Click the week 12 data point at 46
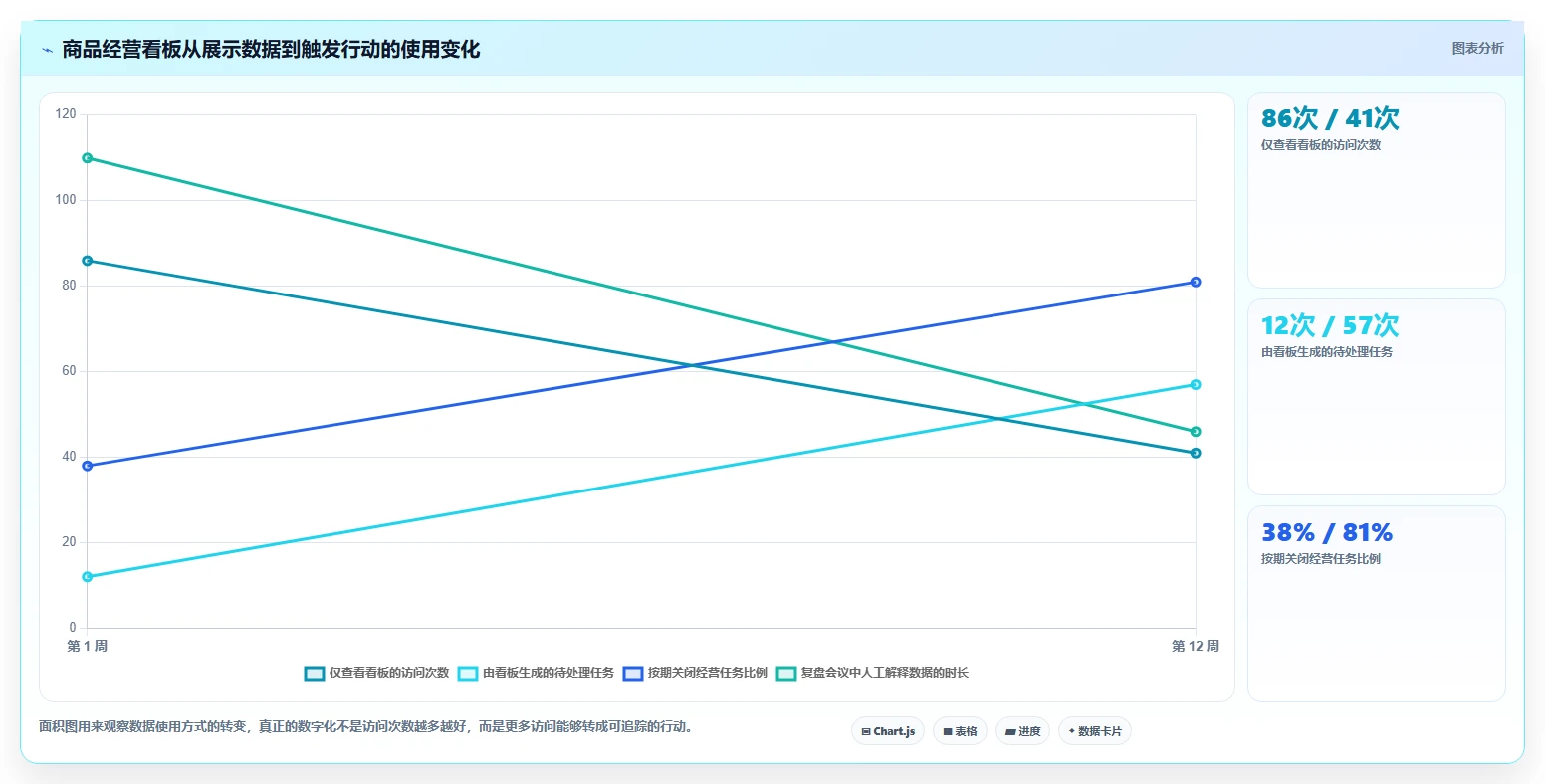Viewport: 1545px width, 784px height. coord(1196,432)
